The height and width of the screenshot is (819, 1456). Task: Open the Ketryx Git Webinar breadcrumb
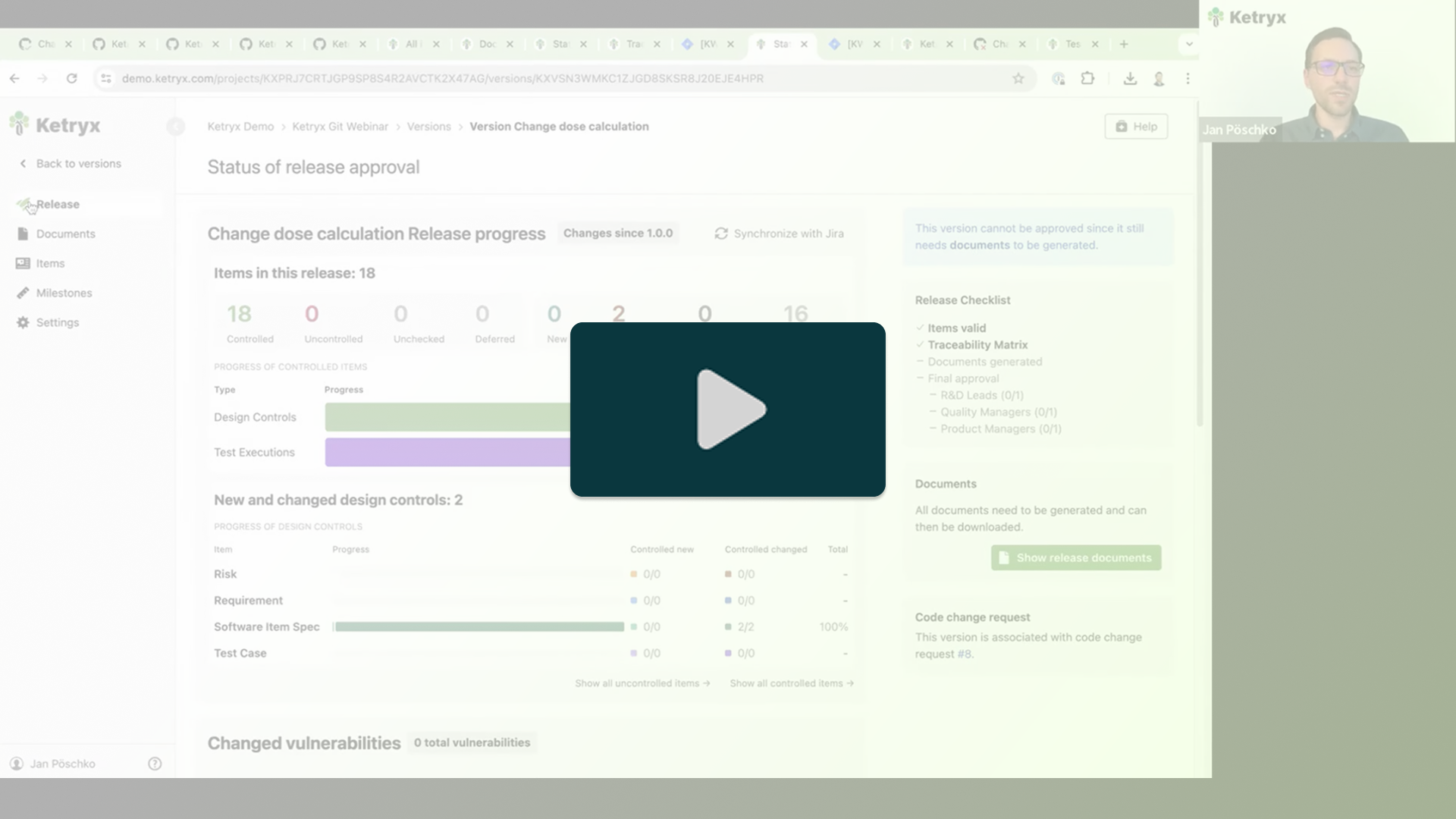340,127
